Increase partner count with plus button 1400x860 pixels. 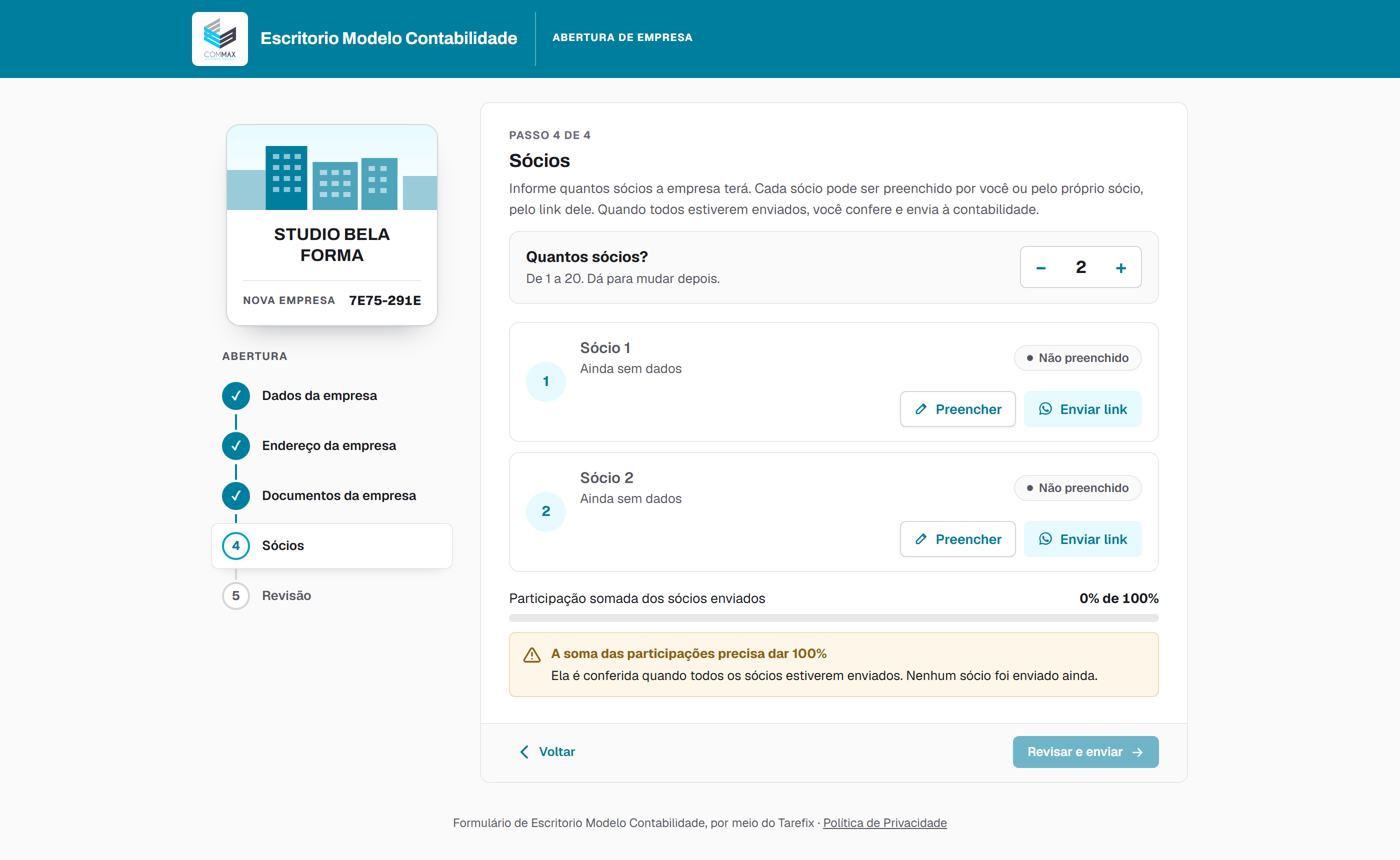1120,267
